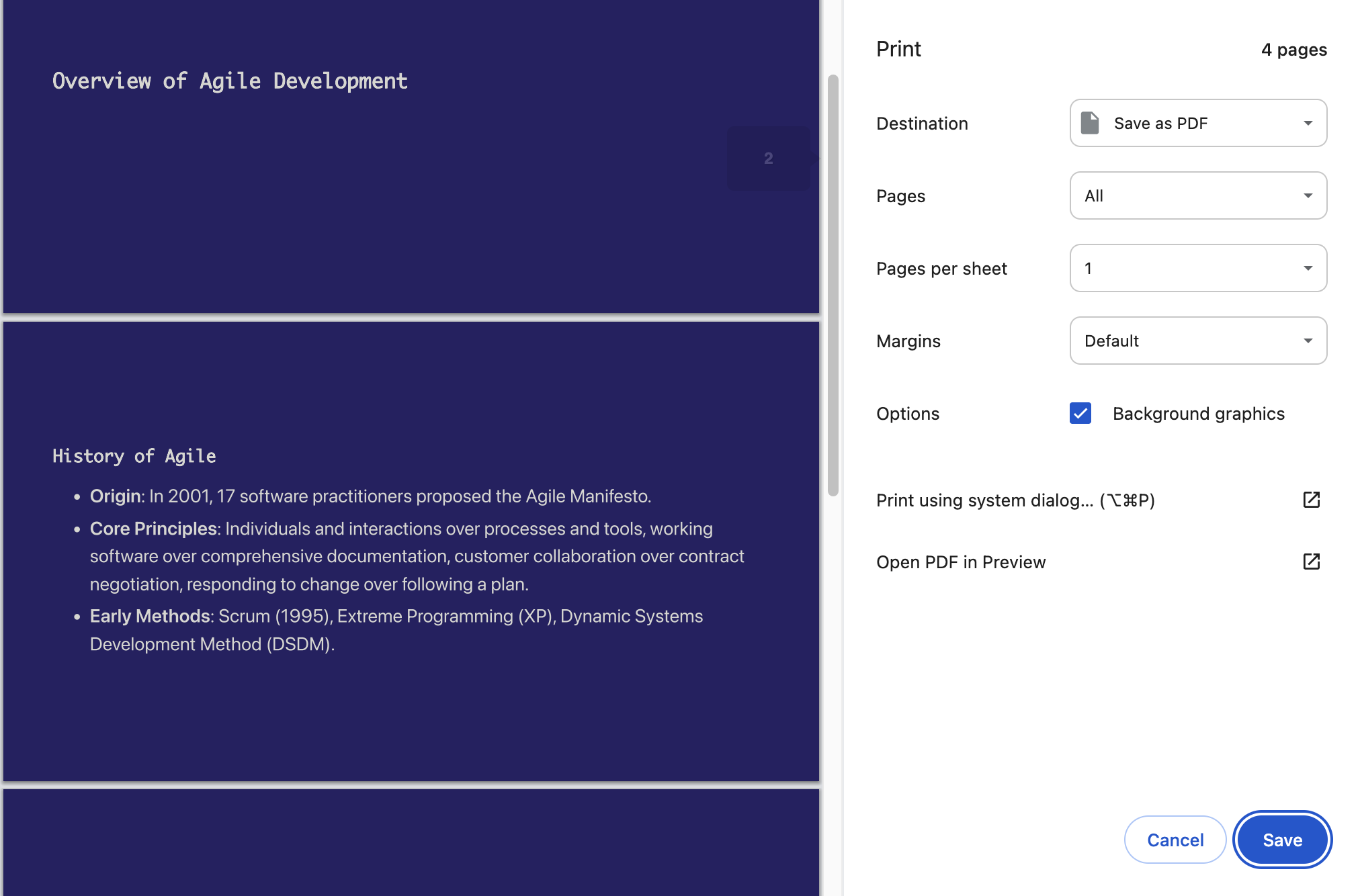
Task: Open the Margins dropdown set to Default
Action: [1198, 341]
